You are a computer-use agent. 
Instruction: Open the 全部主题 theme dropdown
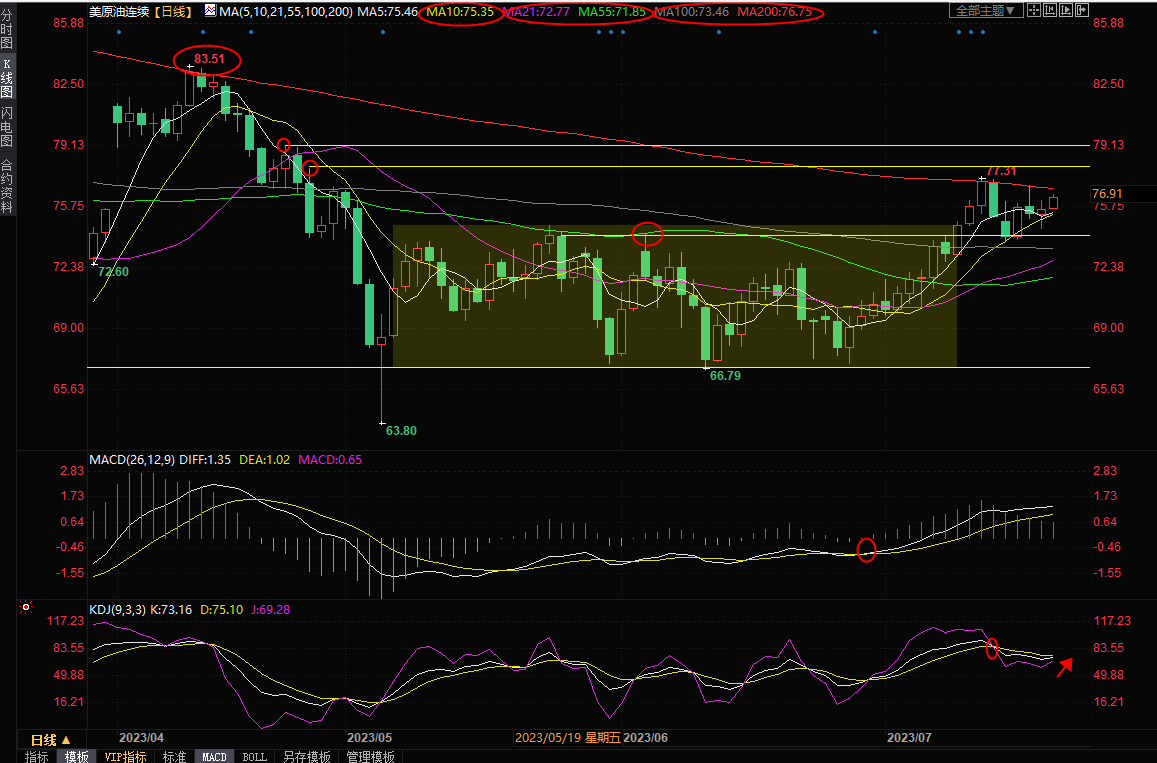(985, 11)
